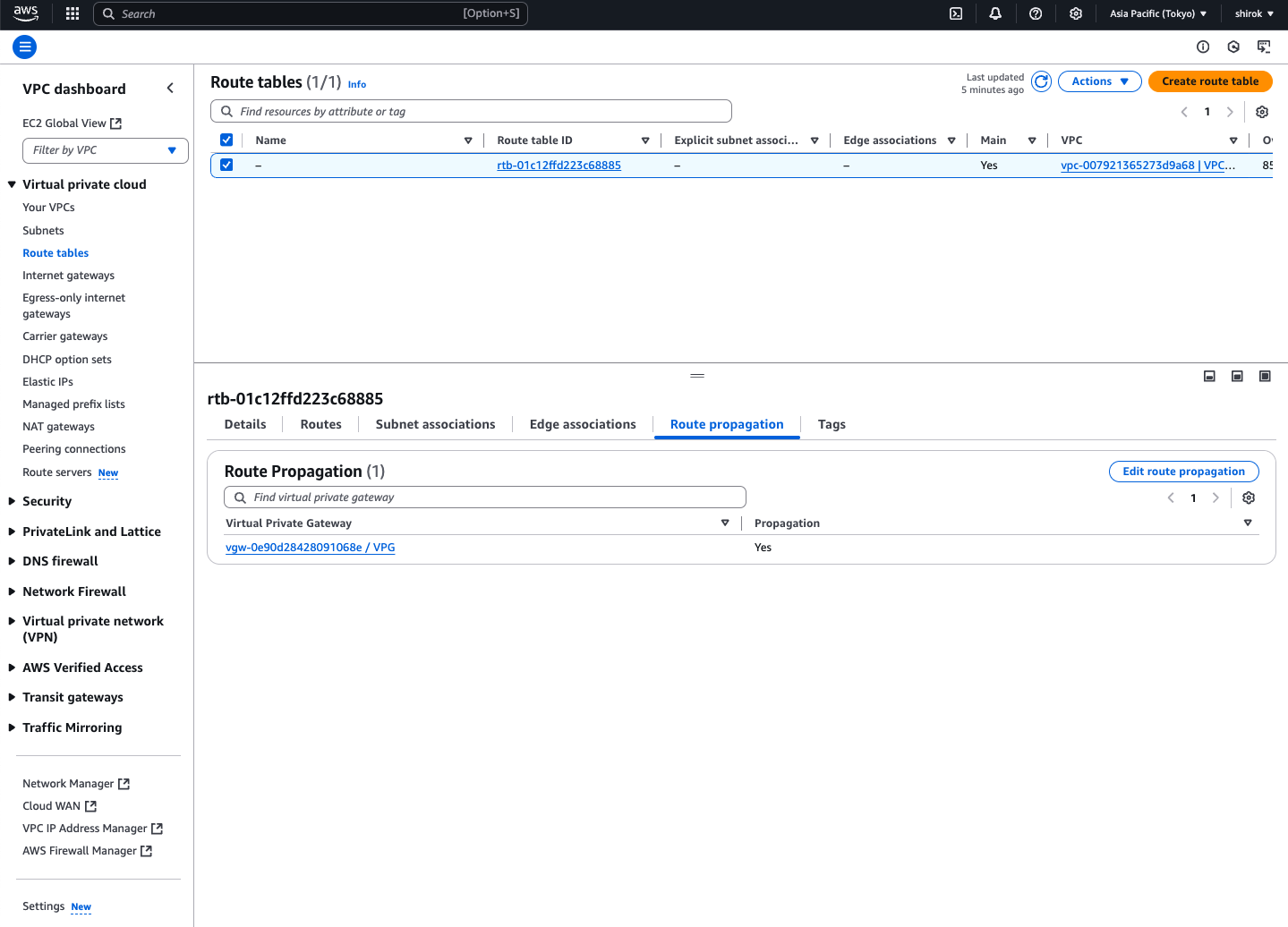Open the shirok account menu
The width and height of the screenshot is (1288, 927).
pyautogui.click(x=1254, y=13)
